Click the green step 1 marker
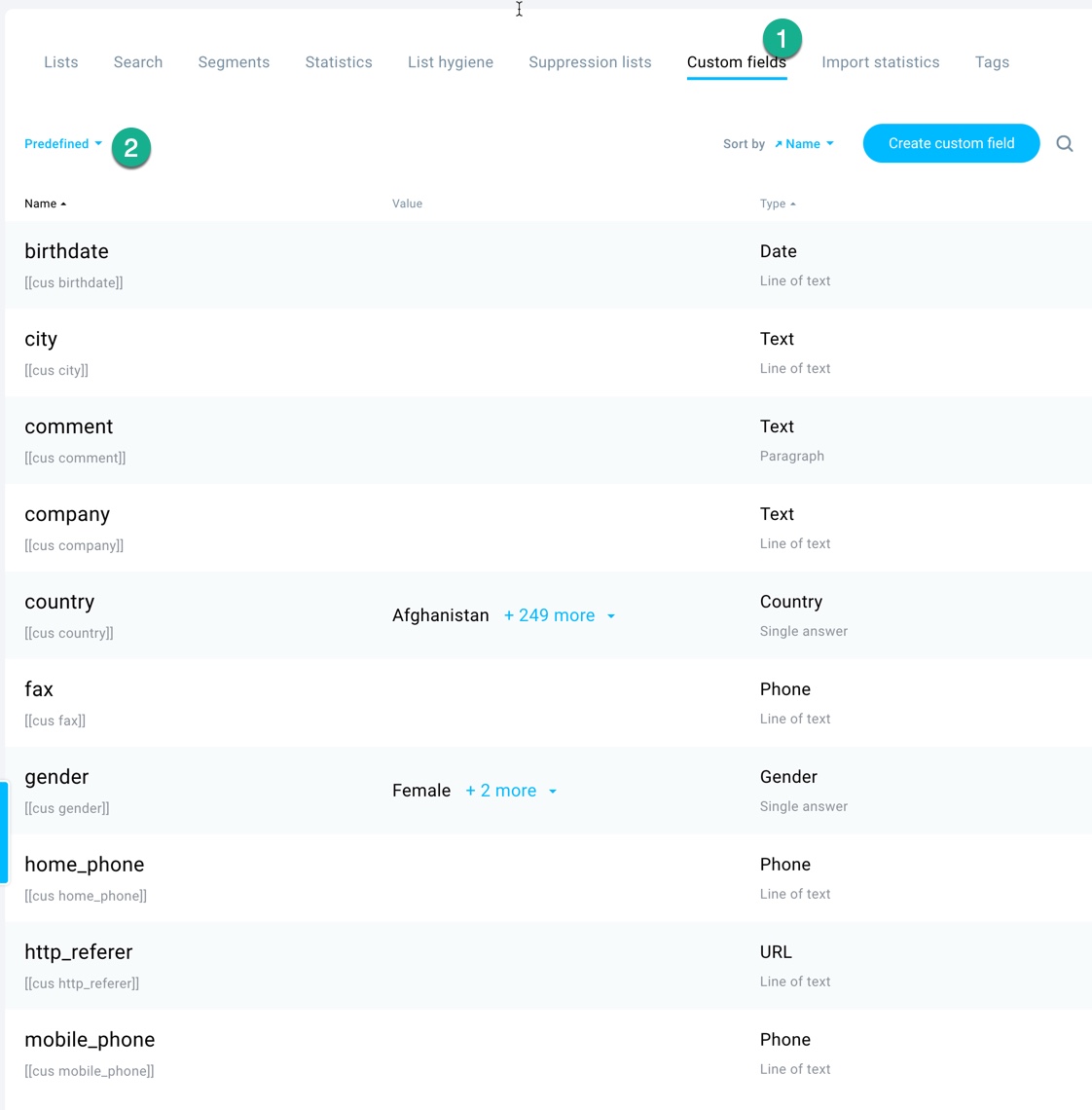This screenshot has width=1092, height=1110. (x=783, y=38)
